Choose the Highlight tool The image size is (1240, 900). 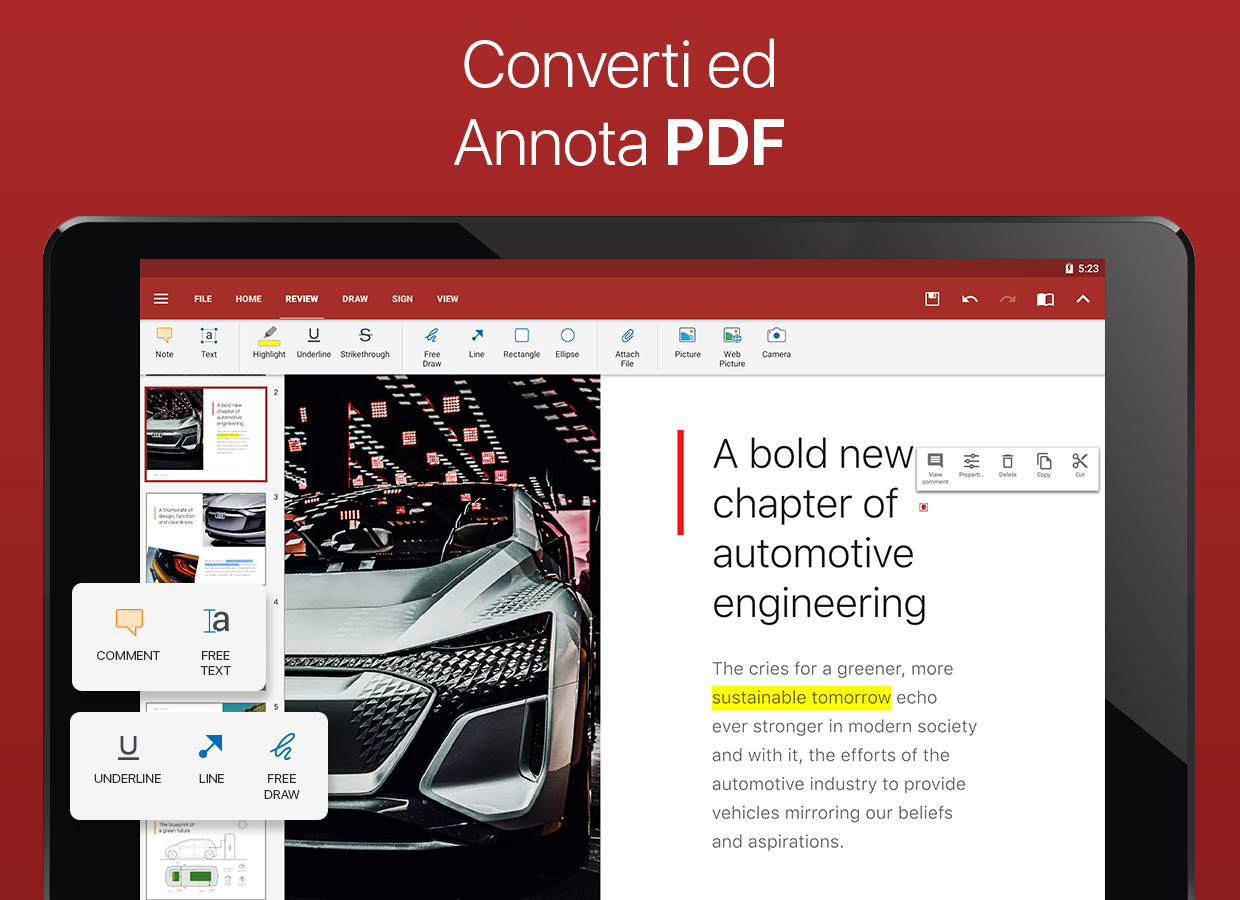click(269, 343)
